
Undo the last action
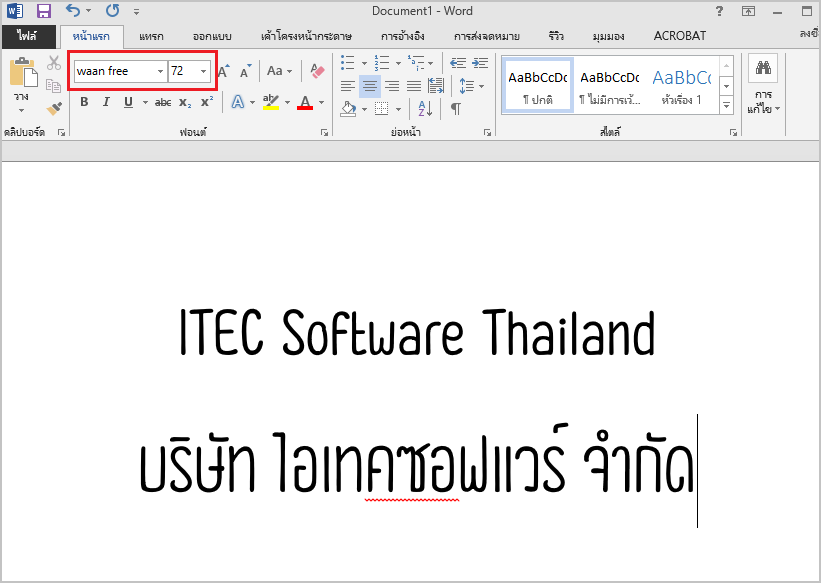tap(73, 10)
